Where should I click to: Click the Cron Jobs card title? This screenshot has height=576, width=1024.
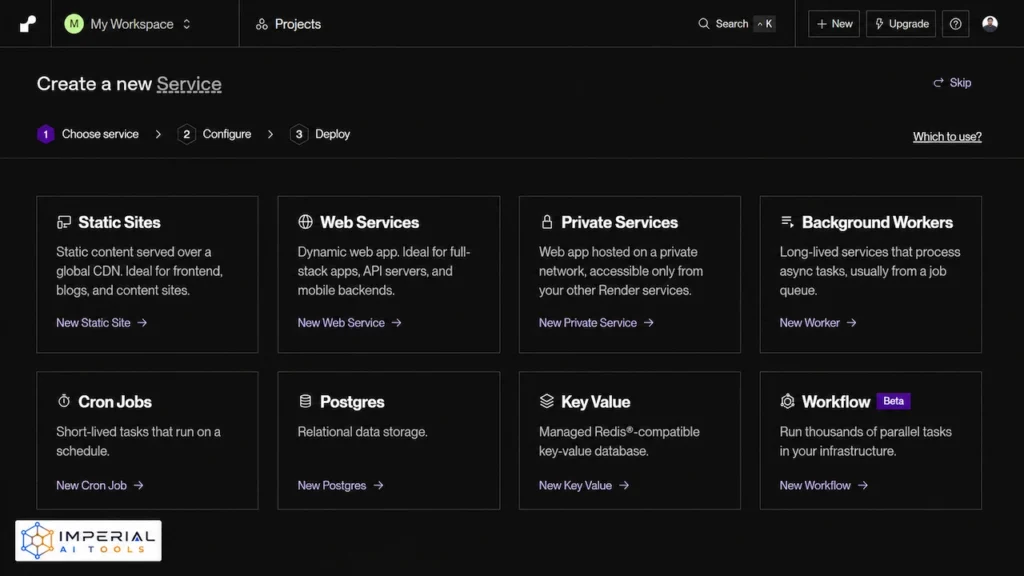(x=115, y=402)
